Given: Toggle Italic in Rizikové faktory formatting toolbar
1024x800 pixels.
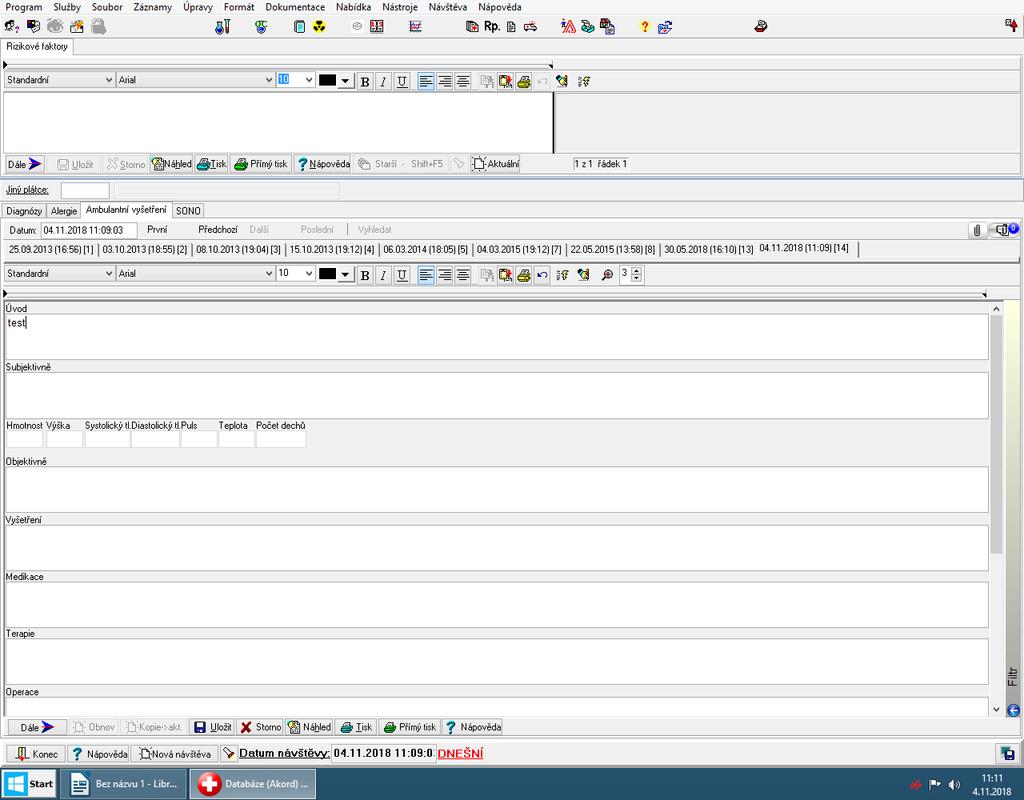Looking at the screenshot, I should coord(383,81).
